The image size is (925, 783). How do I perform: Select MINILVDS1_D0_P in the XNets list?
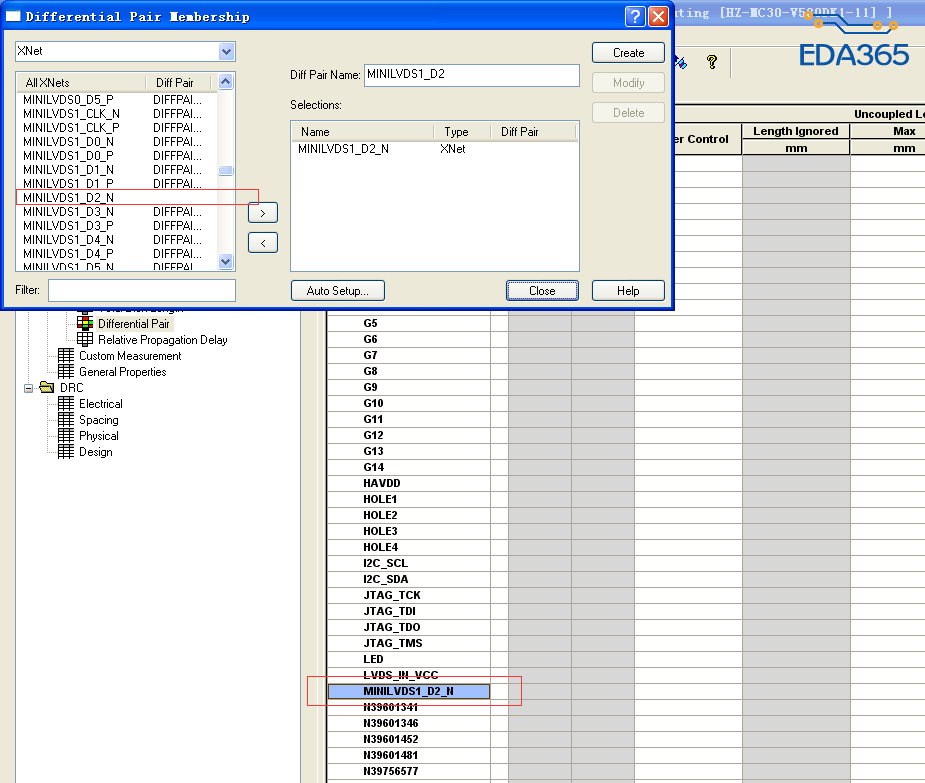point(68,156)
